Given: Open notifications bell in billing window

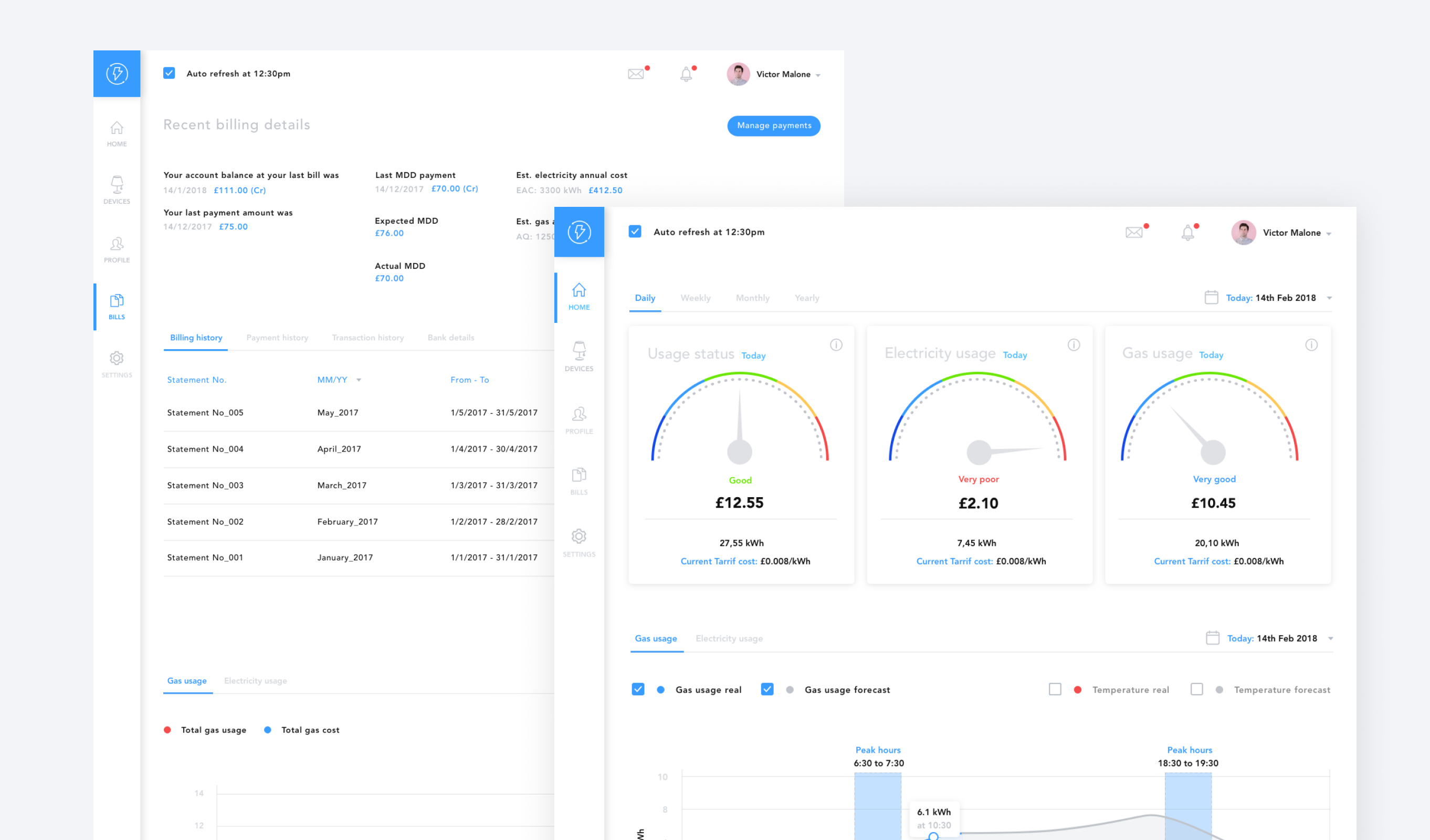Looking at the screenshot, I should [686, 75].
